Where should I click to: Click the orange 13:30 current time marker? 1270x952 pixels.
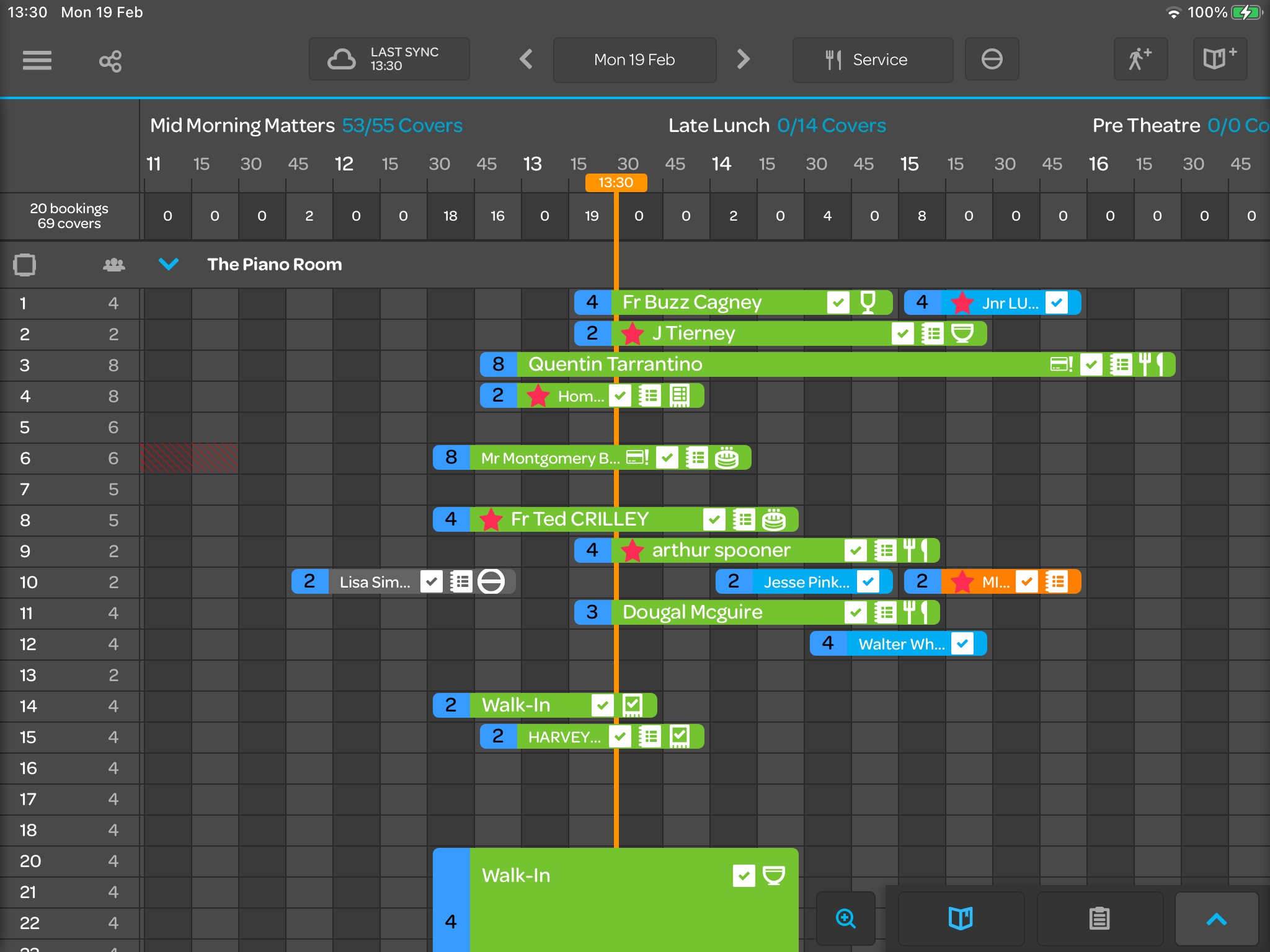pos(616,182)
